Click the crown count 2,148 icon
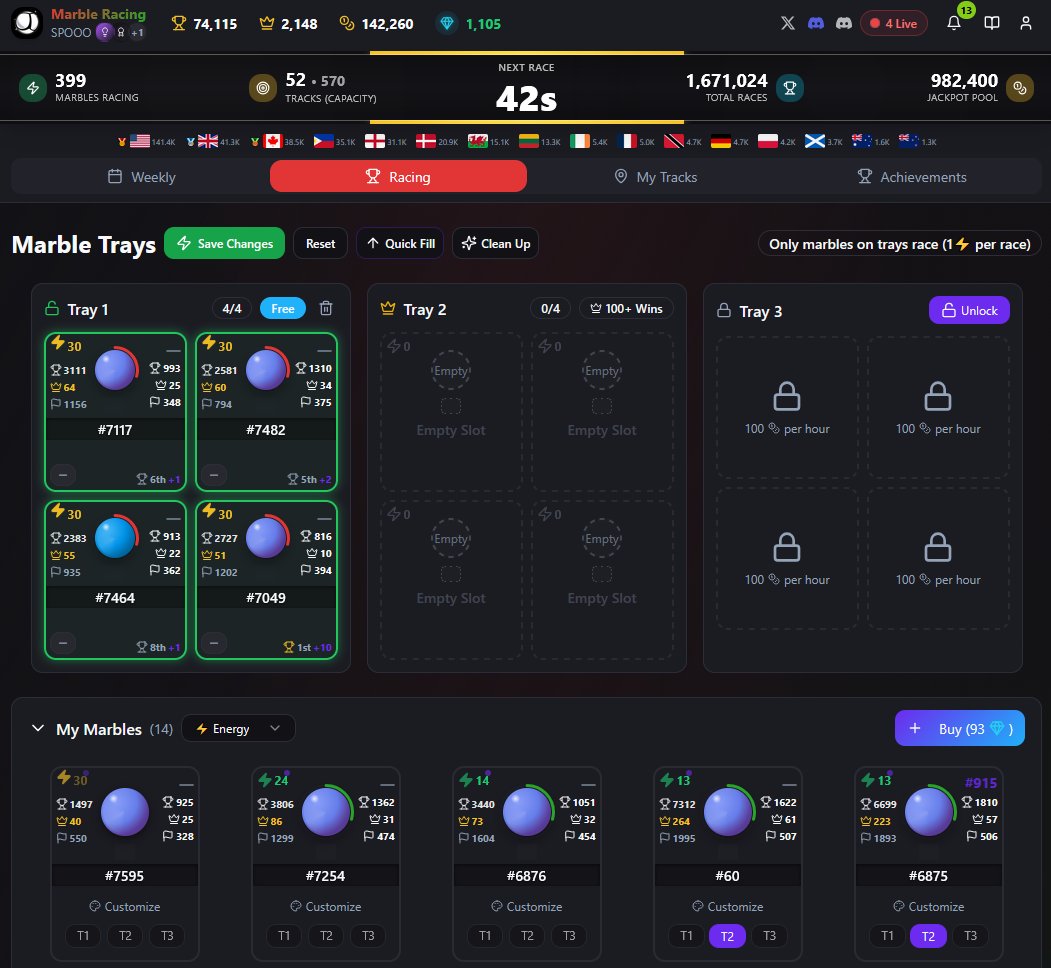Screen dimensions: 1051x968 pos(267,23)
